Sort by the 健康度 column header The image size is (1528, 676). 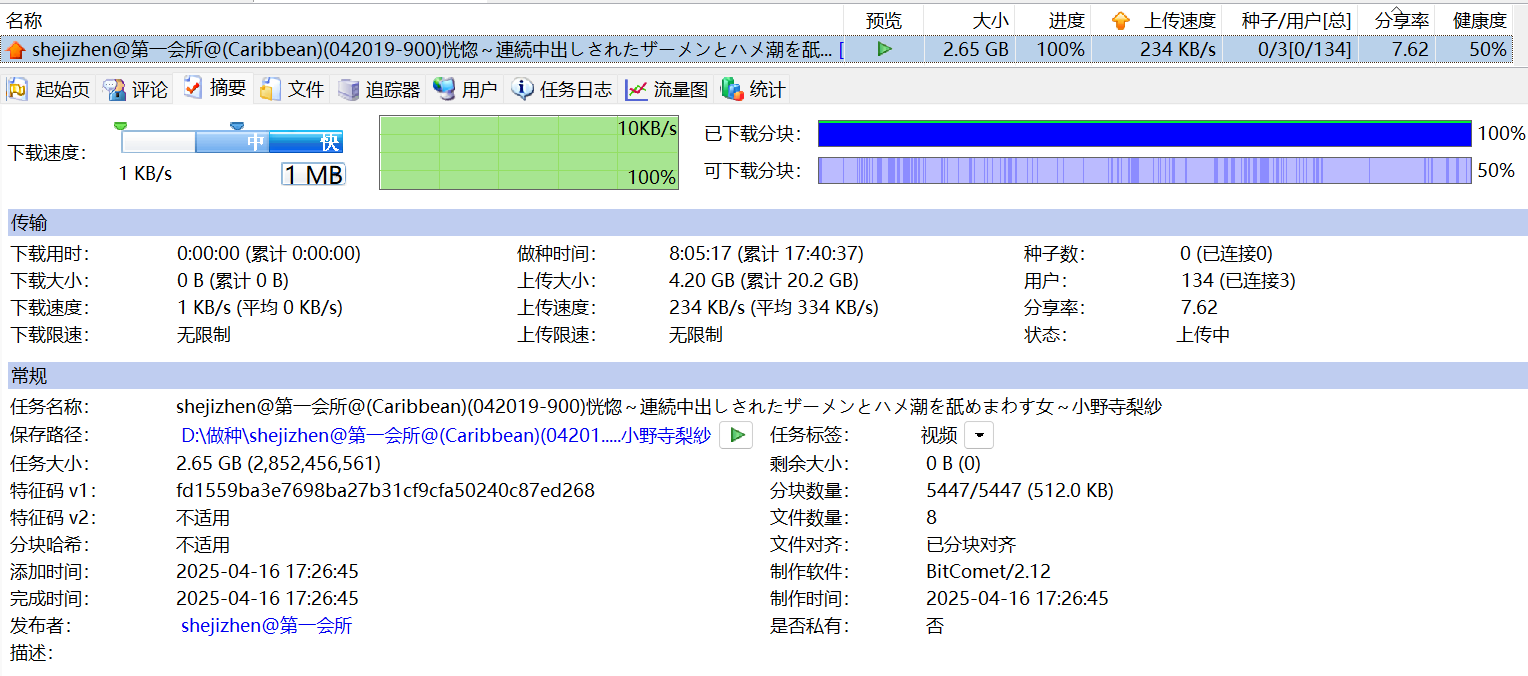[1474, 20]
